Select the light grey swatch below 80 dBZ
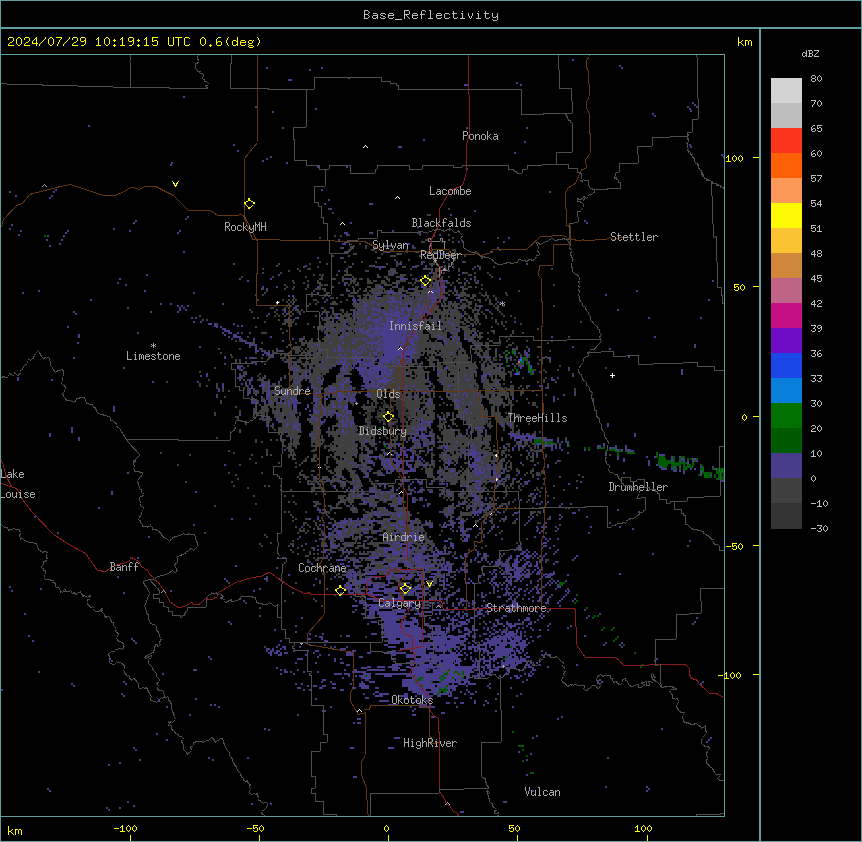Image resolution: width=862 pixels, height=842 pixels. (786, 90)
